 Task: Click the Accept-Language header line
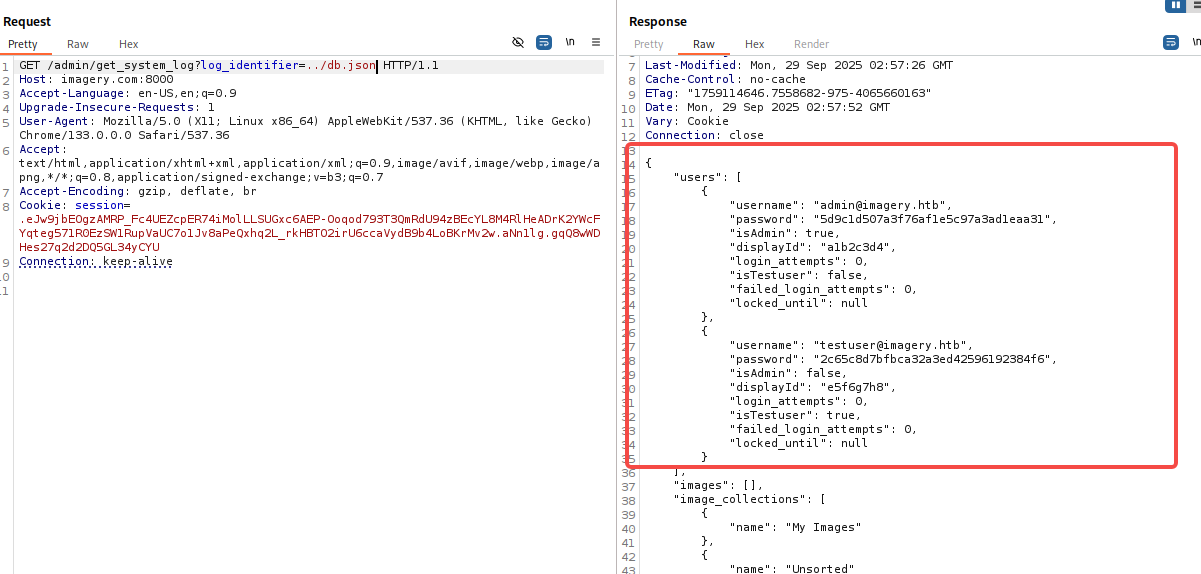click(x=128, y=93)
